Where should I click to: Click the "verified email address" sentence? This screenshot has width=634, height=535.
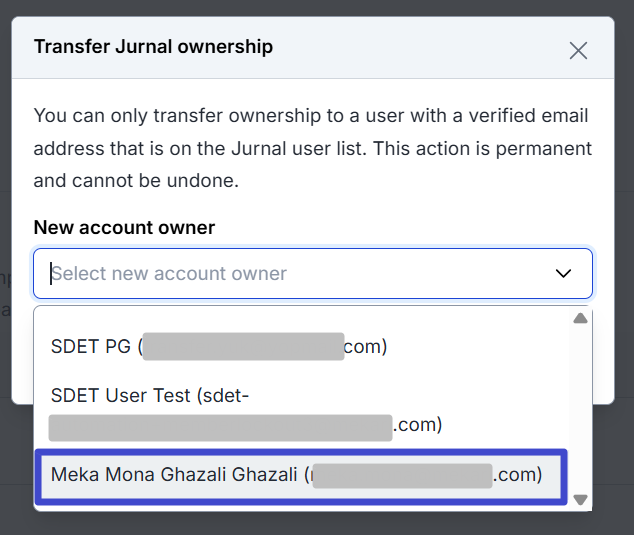pos(311,116)
